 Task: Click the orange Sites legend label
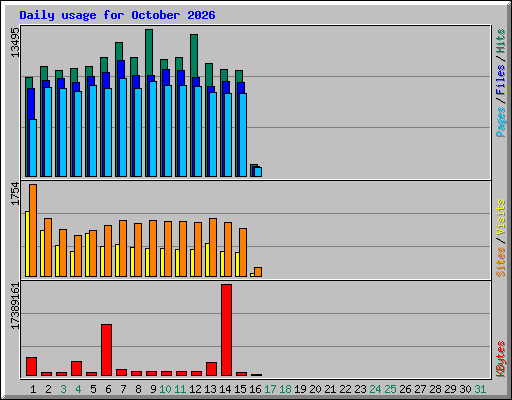(x=501, y=262)
